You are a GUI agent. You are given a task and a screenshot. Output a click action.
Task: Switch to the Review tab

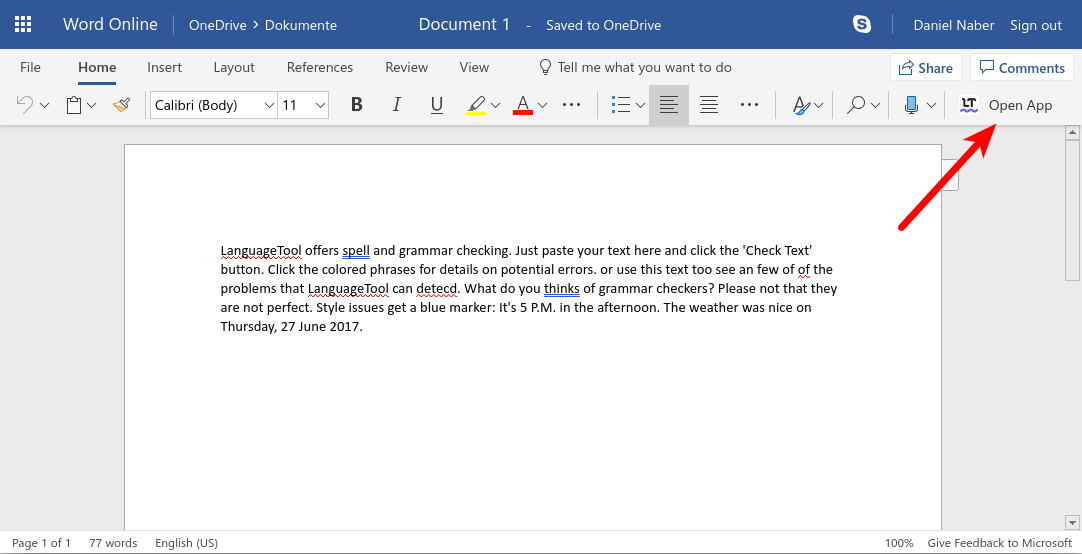pyautogui.click(x=406, y=68)
